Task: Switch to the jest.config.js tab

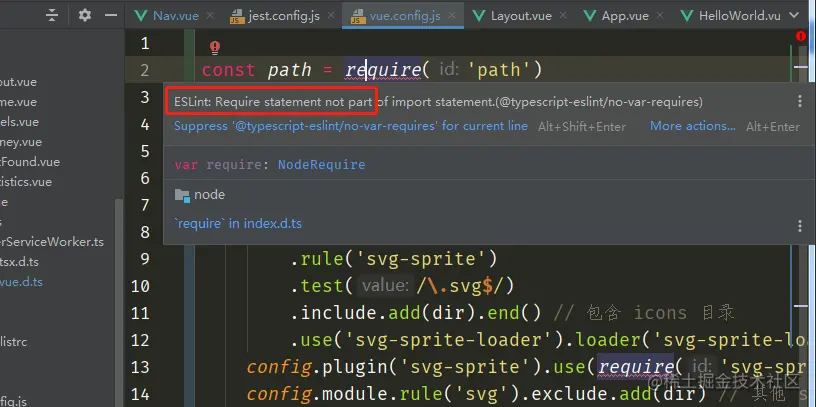Action: coord(284,16)
